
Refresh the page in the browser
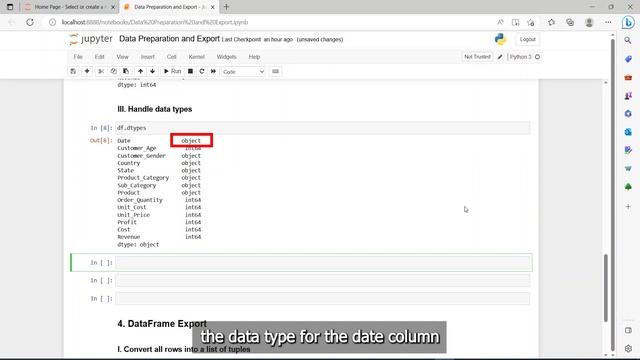30,22
